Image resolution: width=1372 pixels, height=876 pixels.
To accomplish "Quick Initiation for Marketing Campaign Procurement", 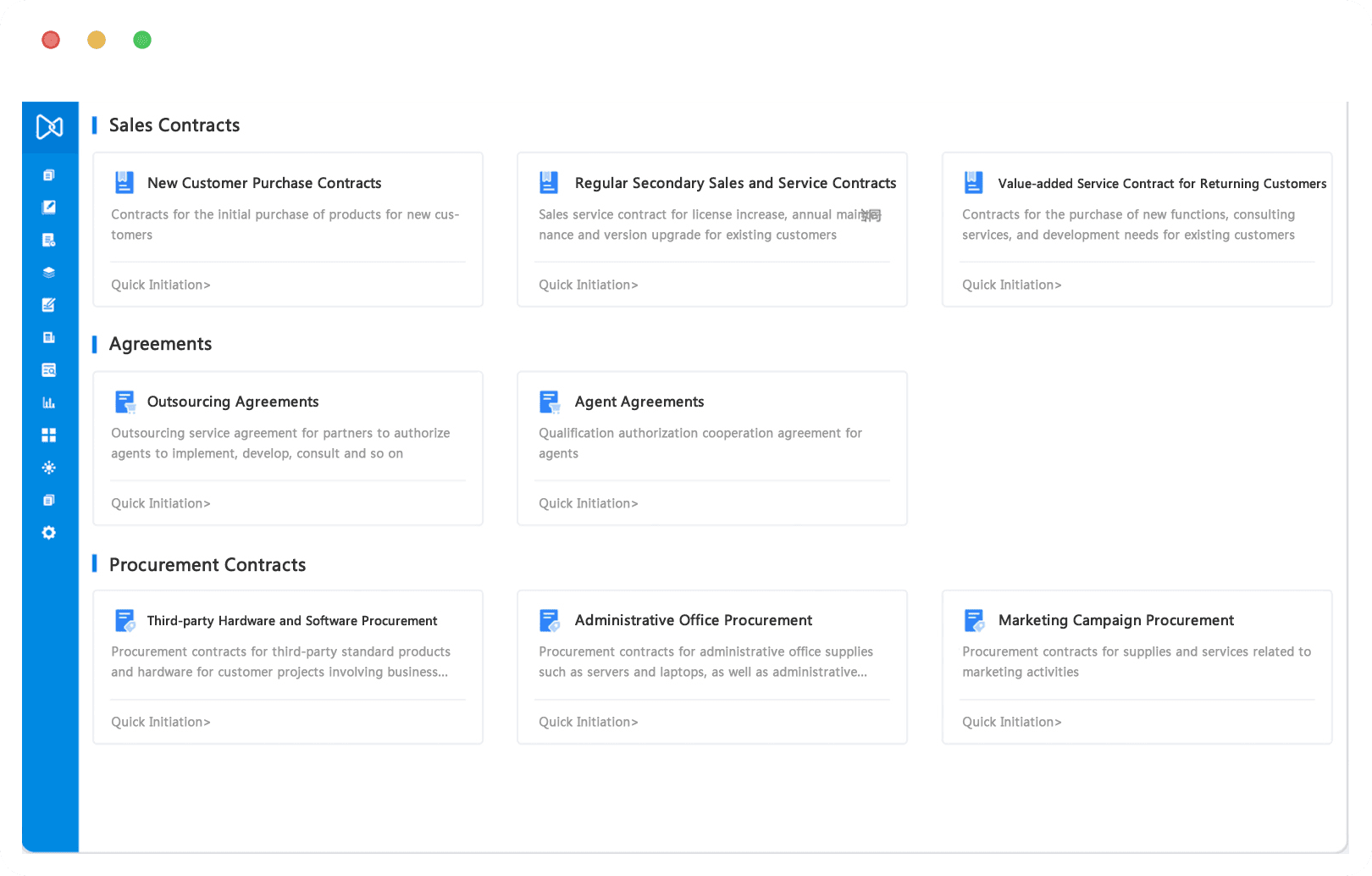I will coord(1012,722).
